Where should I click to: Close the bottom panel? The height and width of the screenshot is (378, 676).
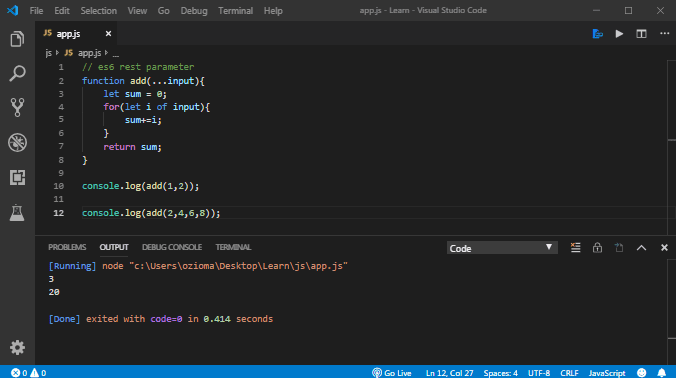point(664,247)
